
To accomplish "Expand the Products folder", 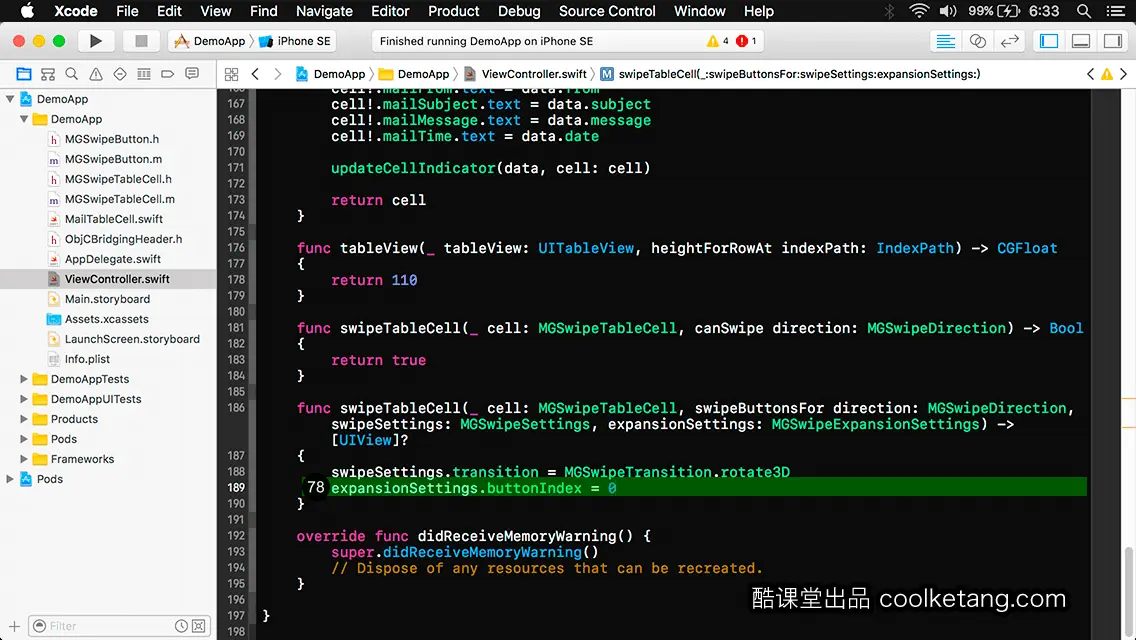I will pyautogui.click(x=24, y=419).
